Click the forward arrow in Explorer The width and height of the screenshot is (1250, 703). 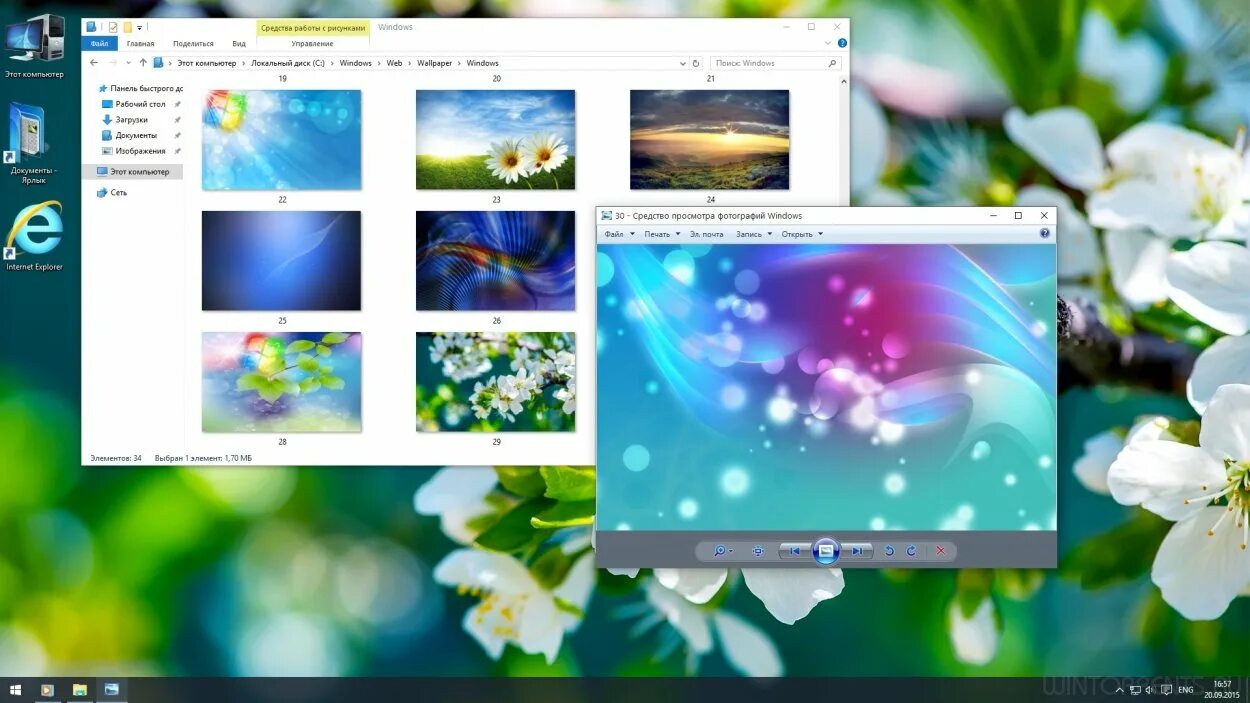click(x=114, y=63)
